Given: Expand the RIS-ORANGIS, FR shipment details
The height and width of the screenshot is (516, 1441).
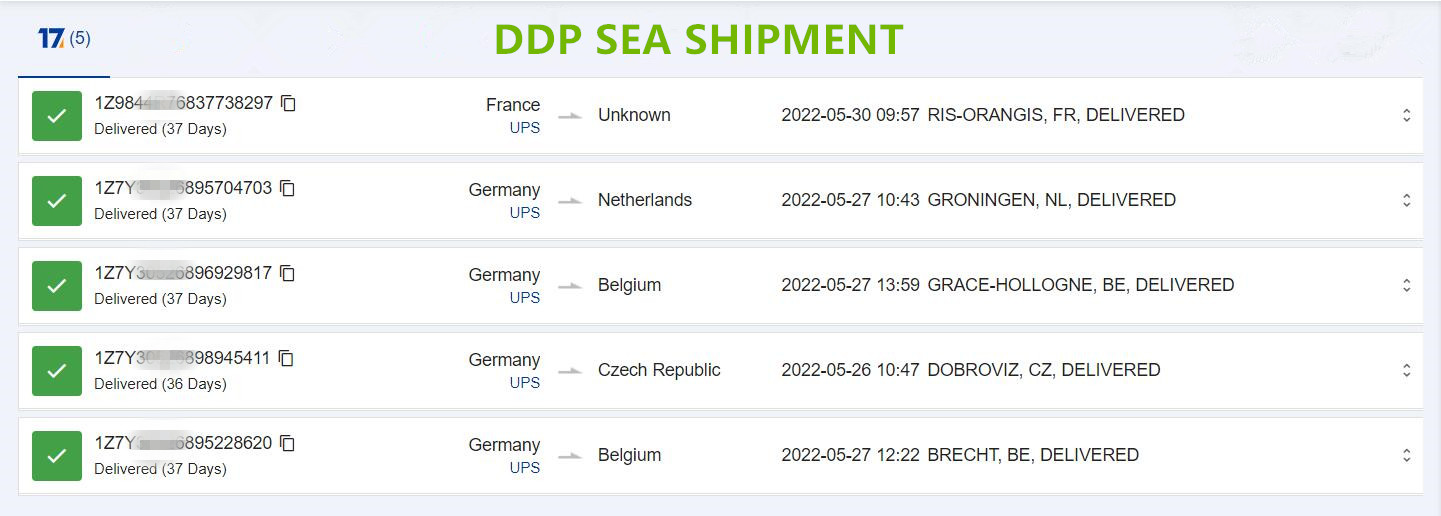Looking at the screenshot, I should [1406, 115].
